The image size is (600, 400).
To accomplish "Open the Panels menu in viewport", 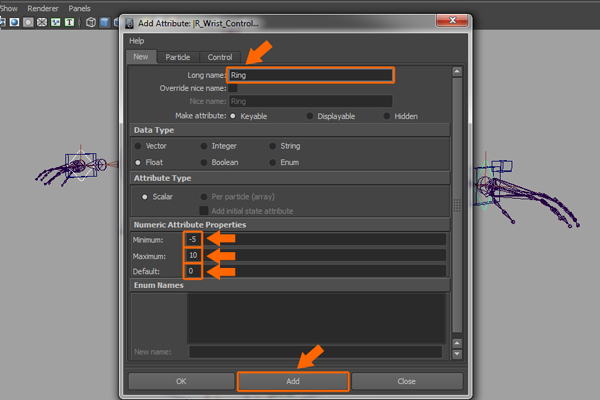I will pos(79,8).
